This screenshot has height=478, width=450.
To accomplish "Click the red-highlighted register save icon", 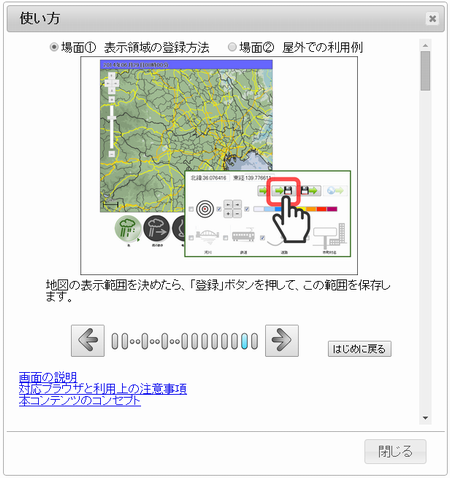I will click(283, 191).
